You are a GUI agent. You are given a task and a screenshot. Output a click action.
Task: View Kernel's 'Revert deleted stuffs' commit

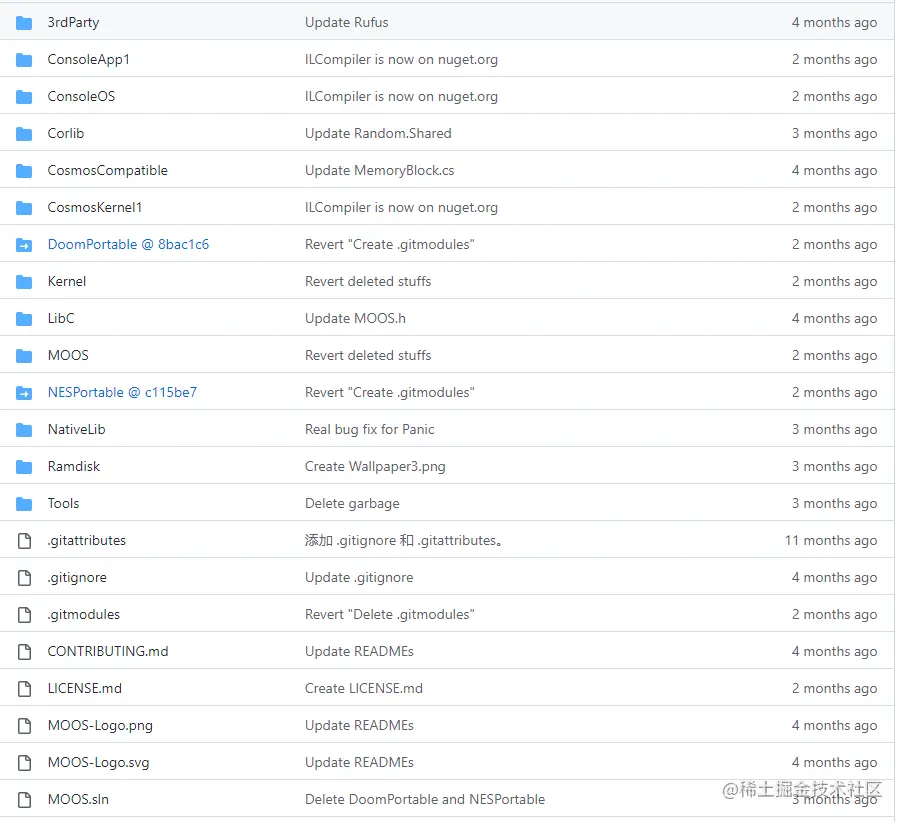368,281
